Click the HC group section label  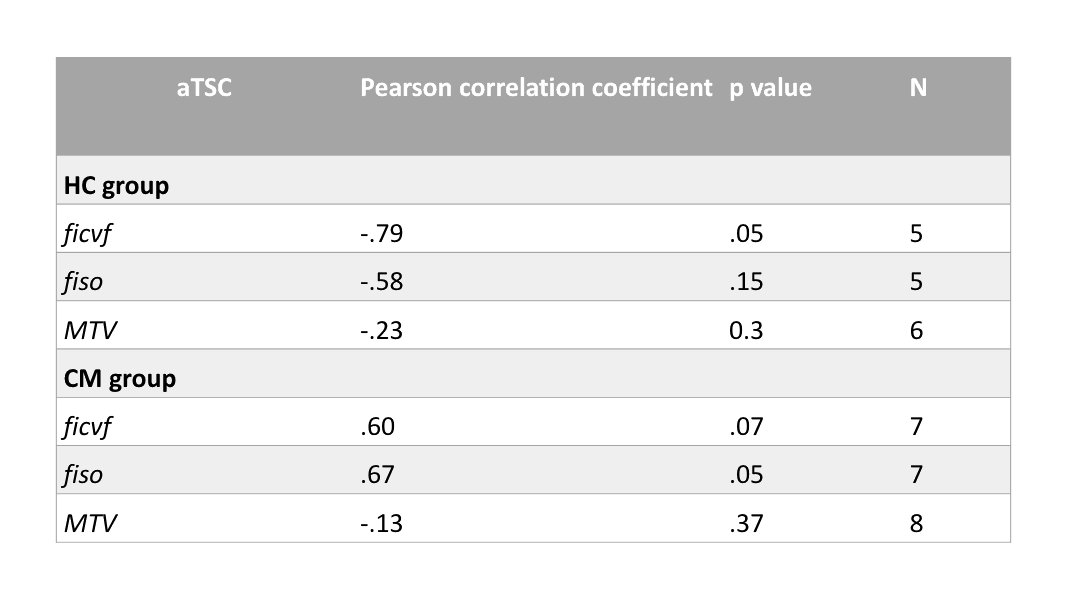(x=116, y=186)
